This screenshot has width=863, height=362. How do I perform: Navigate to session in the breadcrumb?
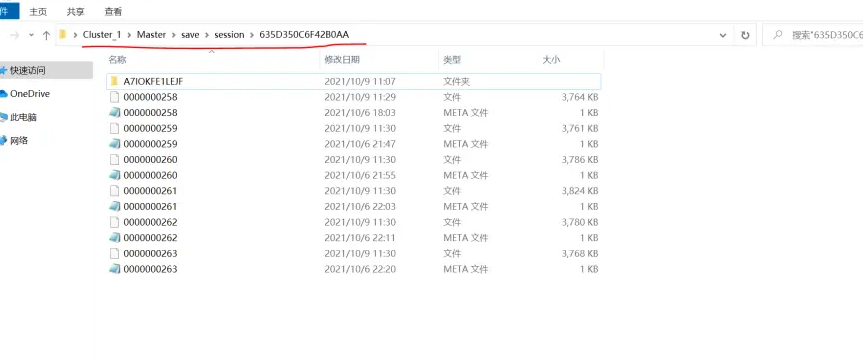pyautogui.click(x=229, y=35)
